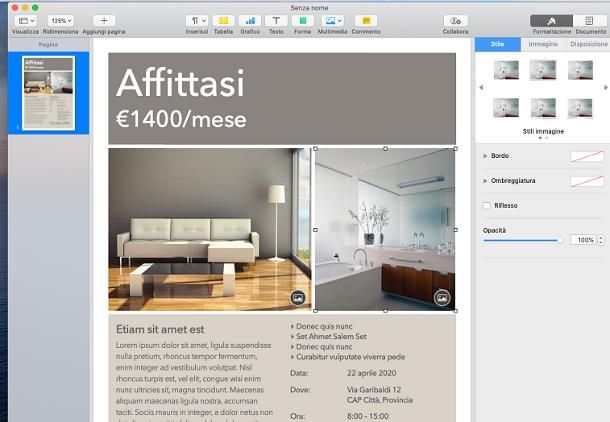Insert a chart with the Grafico icon
The width and height of the screenshot is (610, 422).
click(x=250, y=21)
